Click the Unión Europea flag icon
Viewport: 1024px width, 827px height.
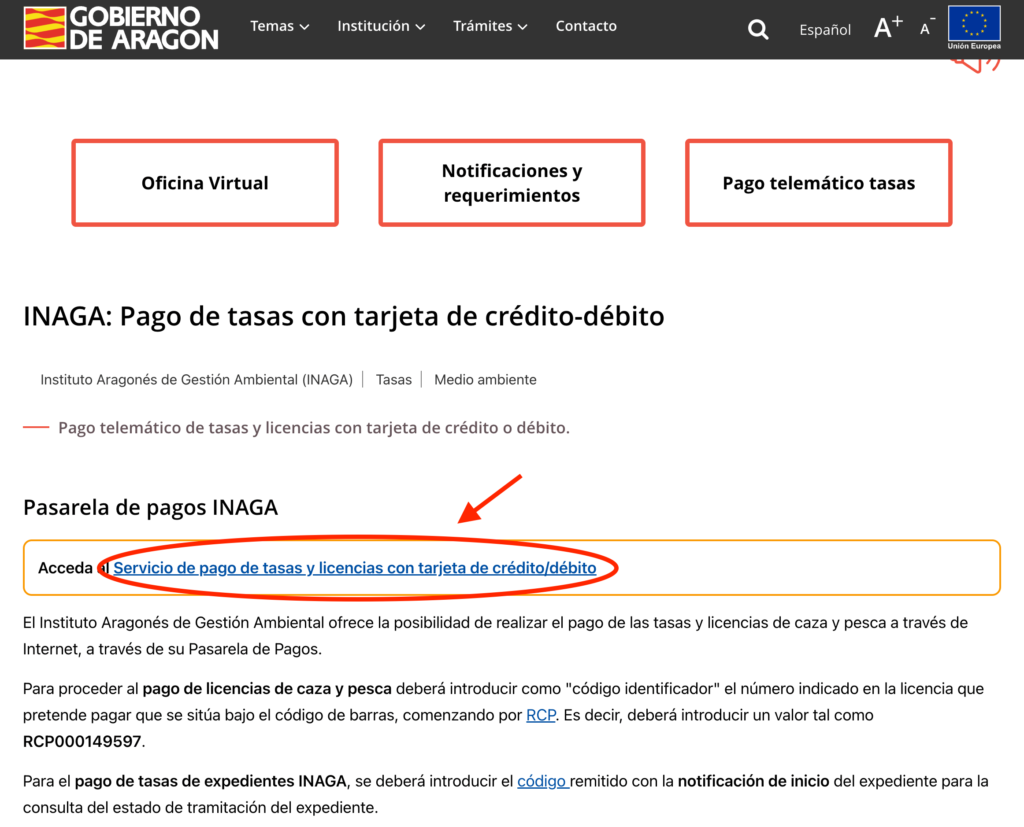click(974, 27)
